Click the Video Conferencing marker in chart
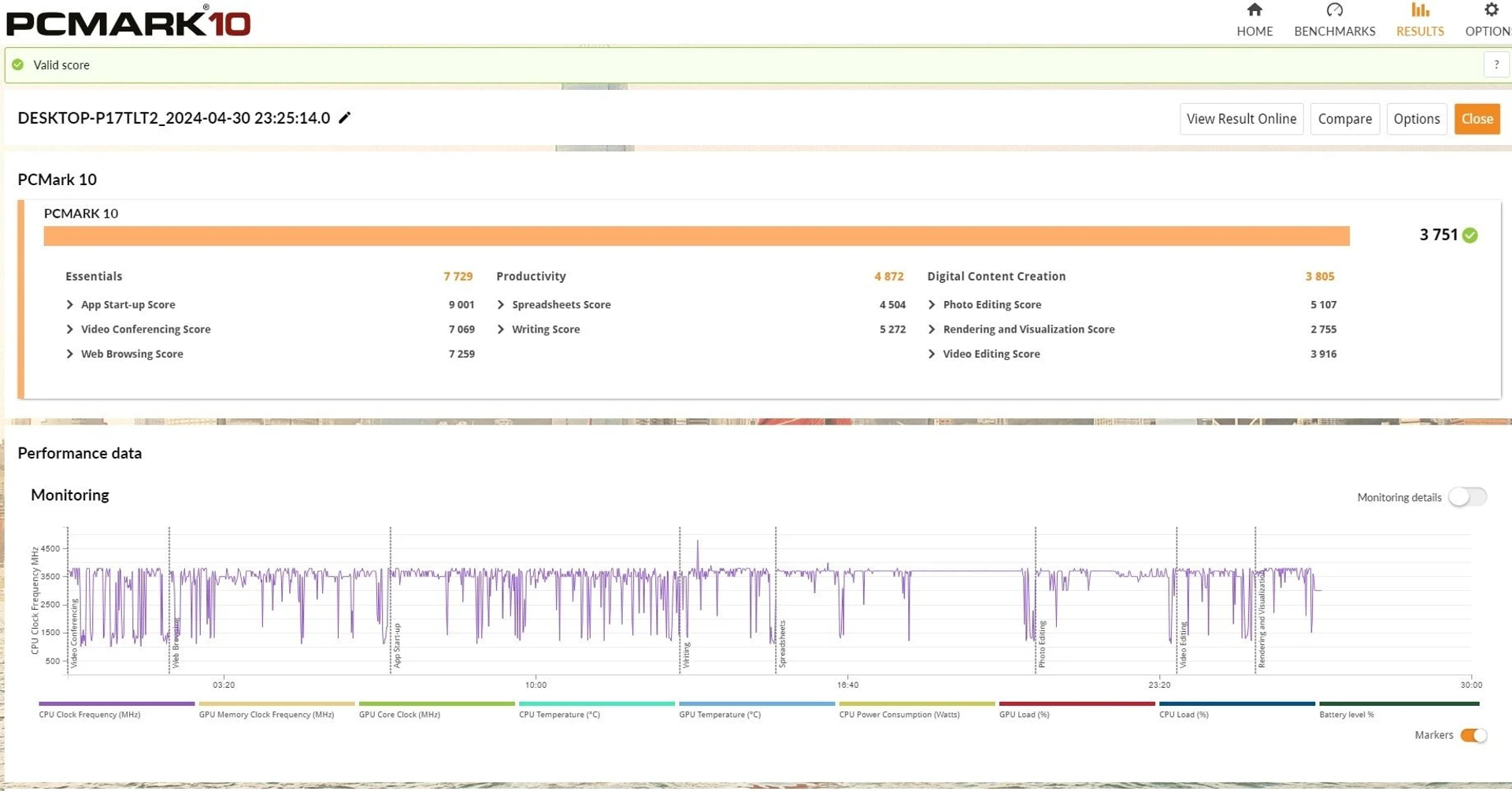 pos(75,633)
